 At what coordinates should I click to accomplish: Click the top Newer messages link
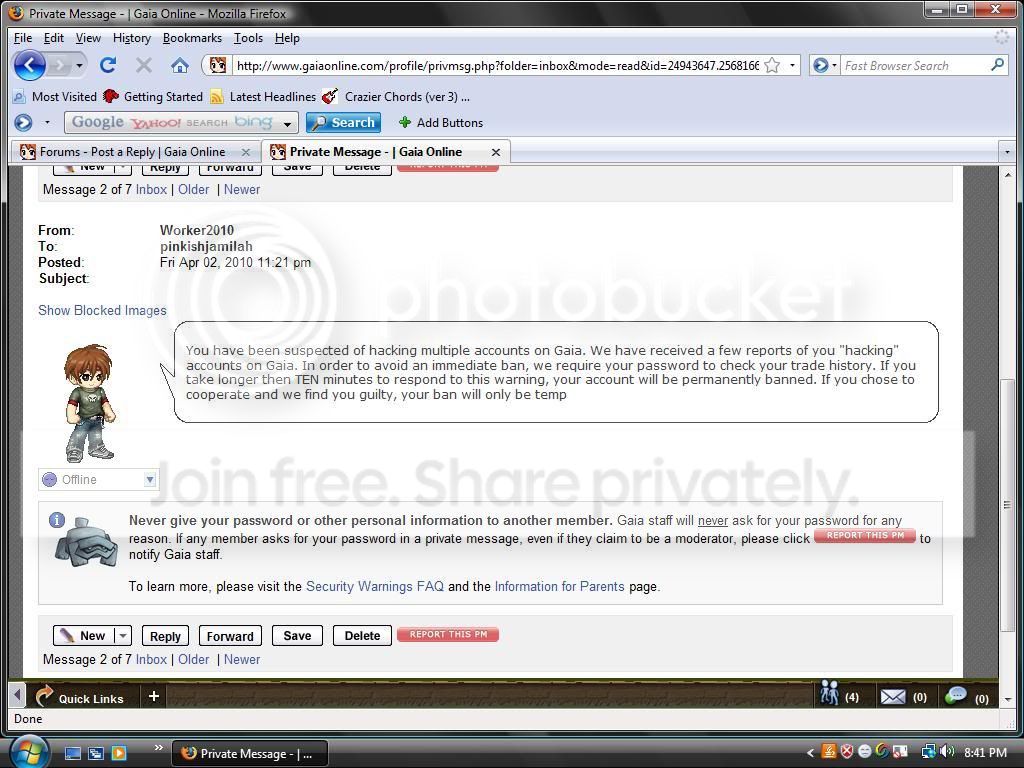(x=242, y=189)
